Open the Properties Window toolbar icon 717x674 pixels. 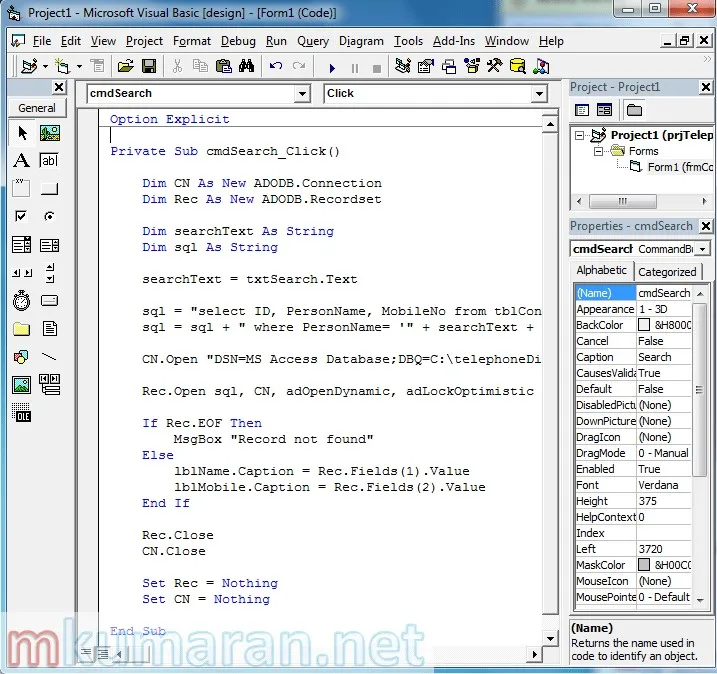[426, 66]
